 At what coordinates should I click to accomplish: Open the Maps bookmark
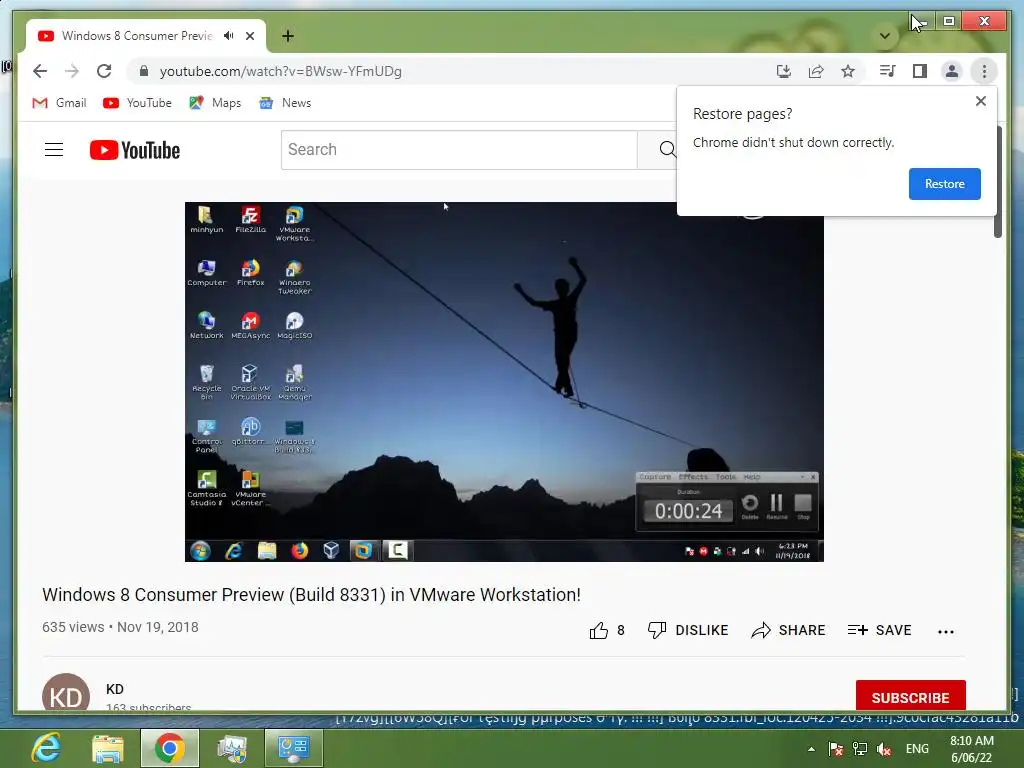215,103
